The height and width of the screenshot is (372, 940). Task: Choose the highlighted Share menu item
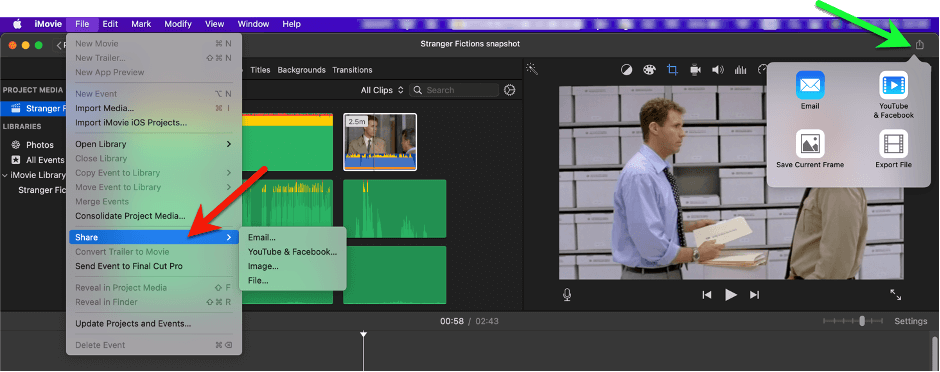tap(153, 237)
